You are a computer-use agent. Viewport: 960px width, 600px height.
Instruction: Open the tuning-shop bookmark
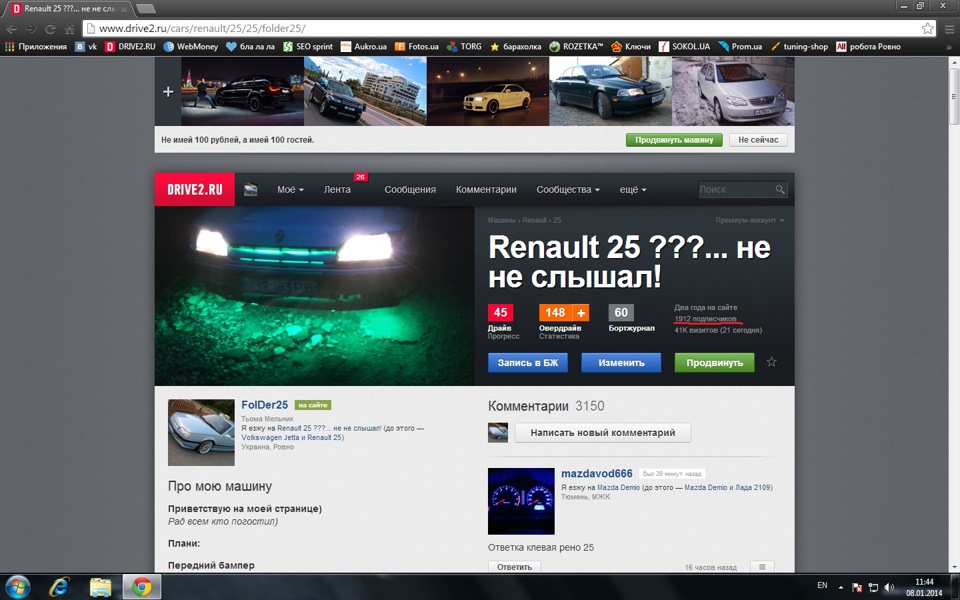tap(800, 47)
